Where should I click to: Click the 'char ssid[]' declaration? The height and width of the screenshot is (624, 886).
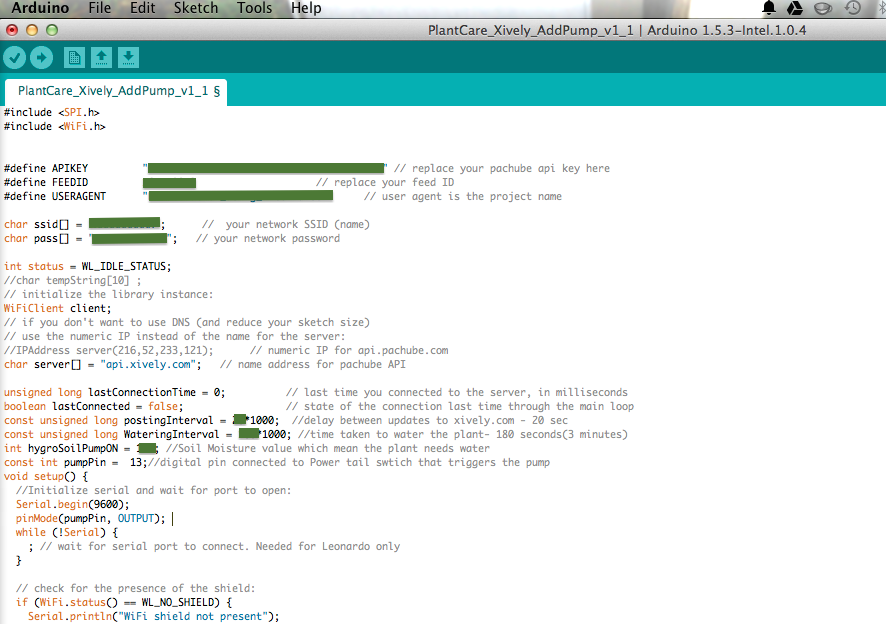click(x=36, y=224)
